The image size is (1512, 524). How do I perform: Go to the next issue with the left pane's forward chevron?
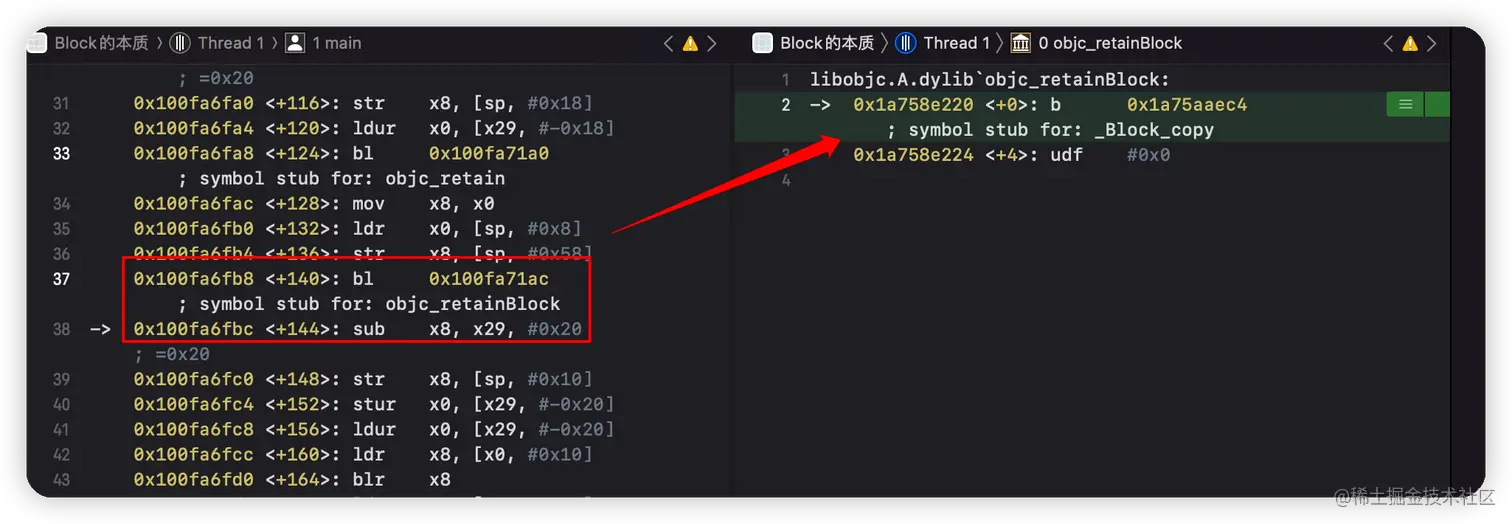[x=712, y=44]
